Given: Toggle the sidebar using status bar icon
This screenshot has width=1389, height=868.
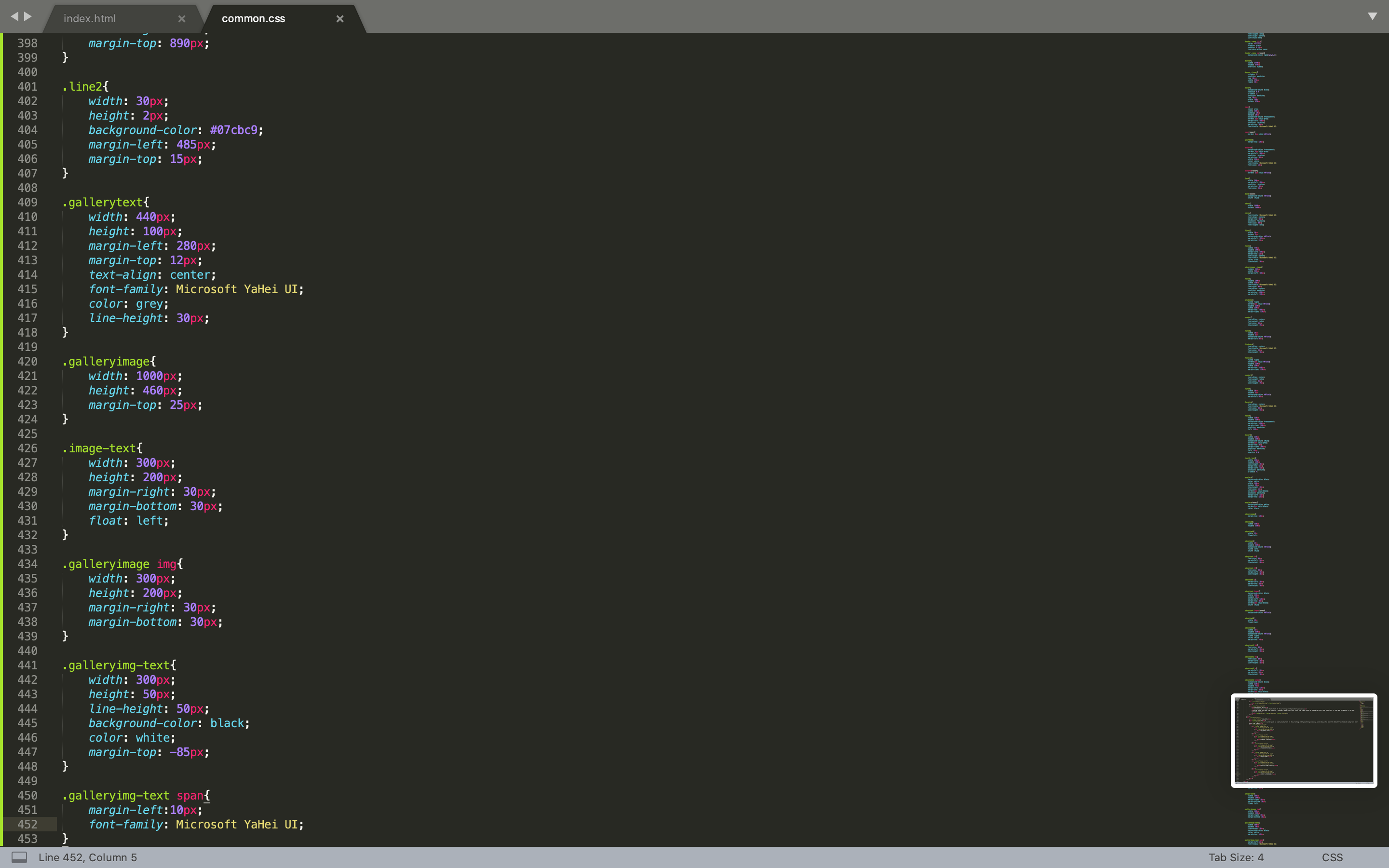Looking at the screenshot, I should (x=19, y=857).
